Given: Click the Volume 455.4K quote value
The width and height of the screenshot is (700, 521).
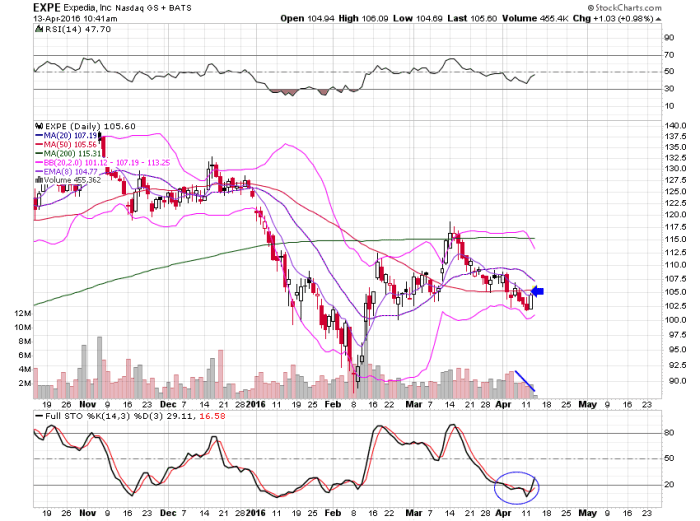Looking at the screenshot, I should (x=535, y=18).
